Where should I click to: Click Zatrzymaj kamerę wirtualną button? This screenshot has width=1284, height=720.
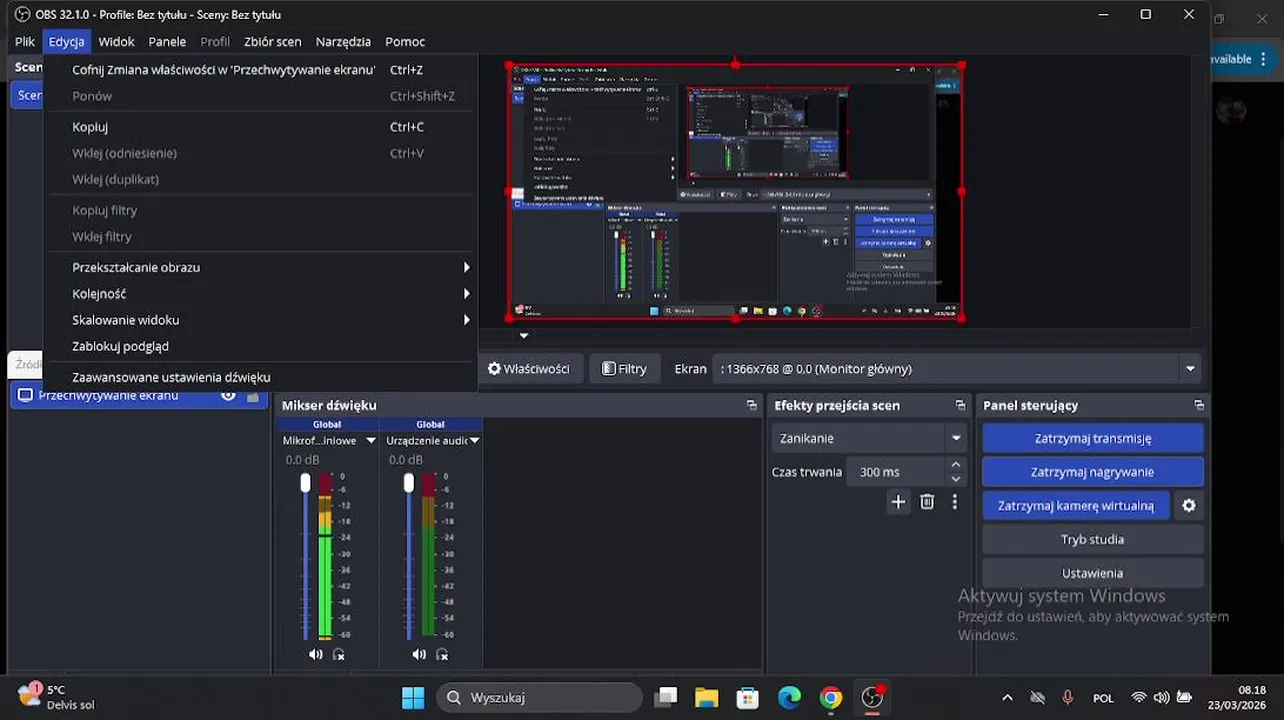(1076, 506)
